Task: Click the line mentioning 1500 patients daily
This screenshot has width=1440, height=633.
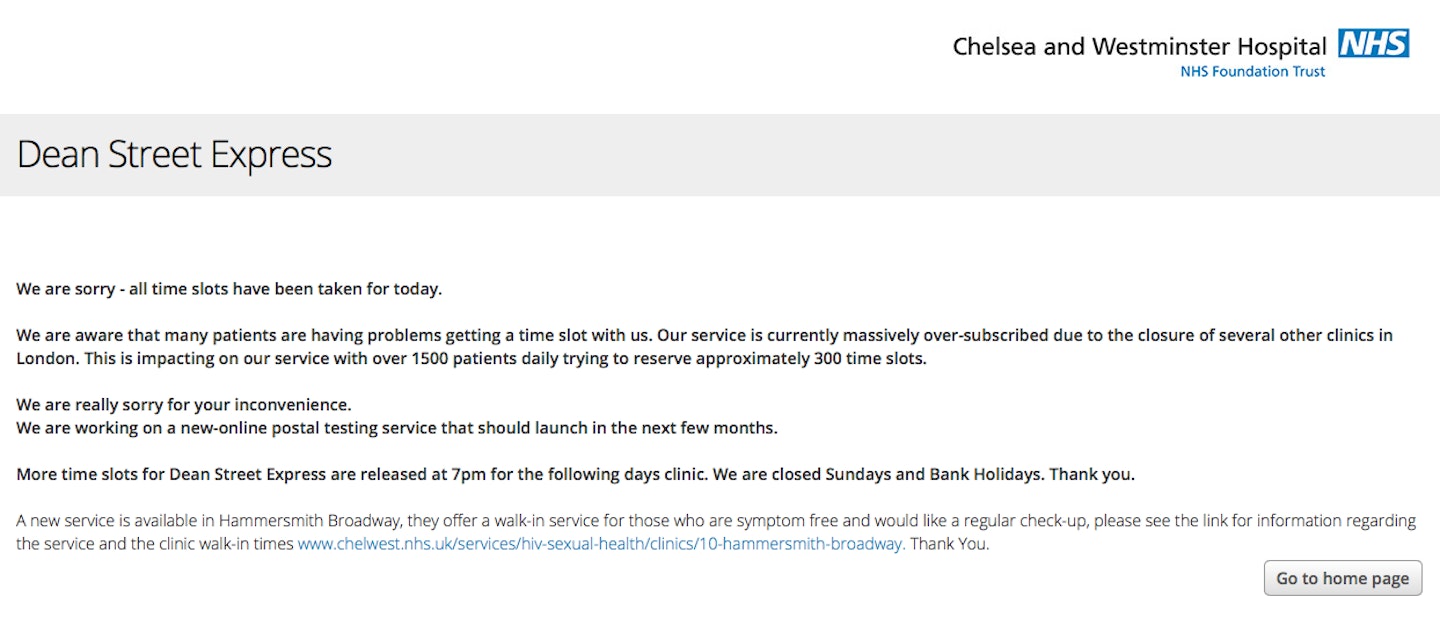Action: (x=471, y=358)
